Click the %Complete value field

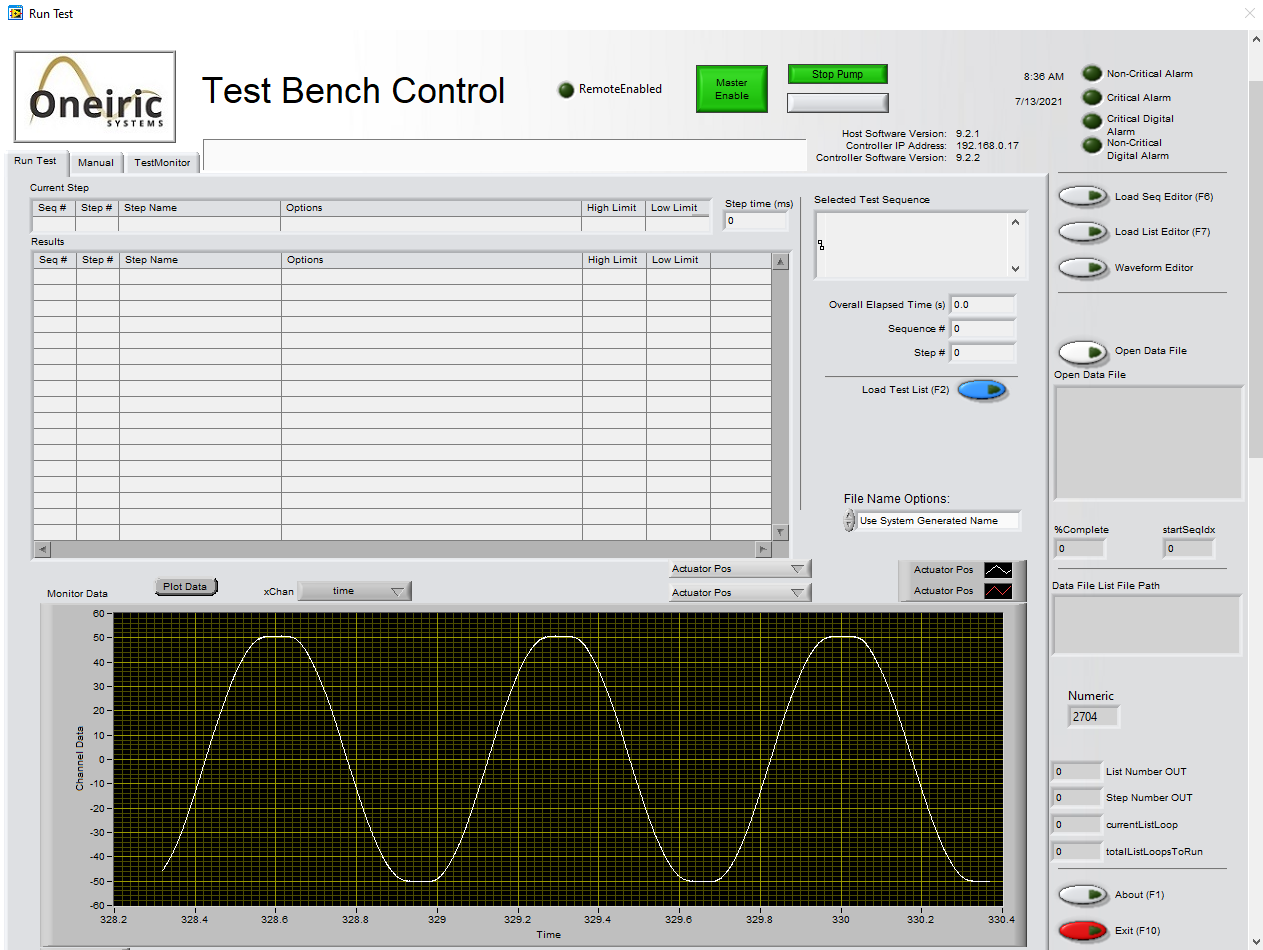(x=1080, y=549)
